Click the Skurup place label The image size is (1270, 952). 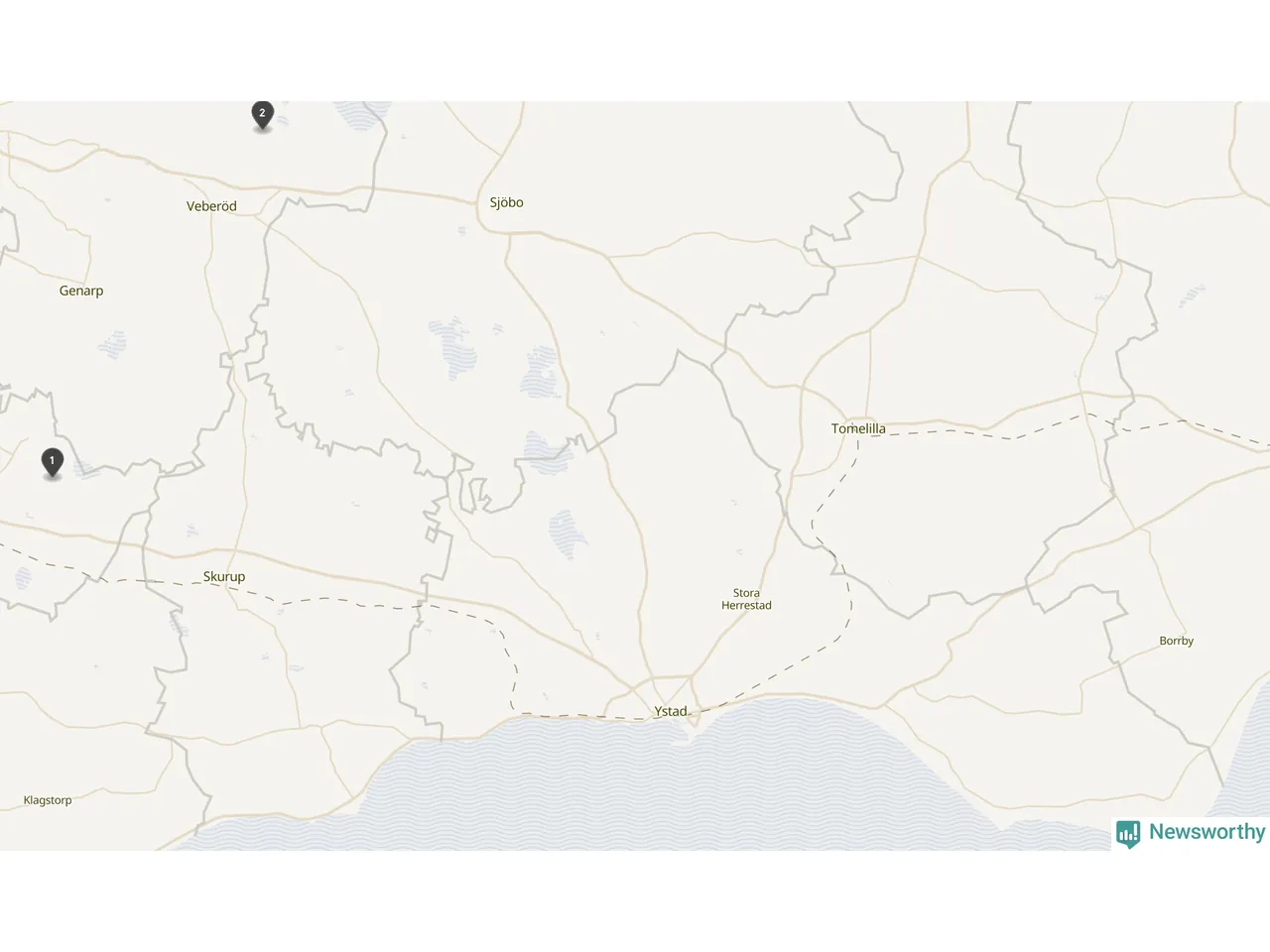coord(224,576)
